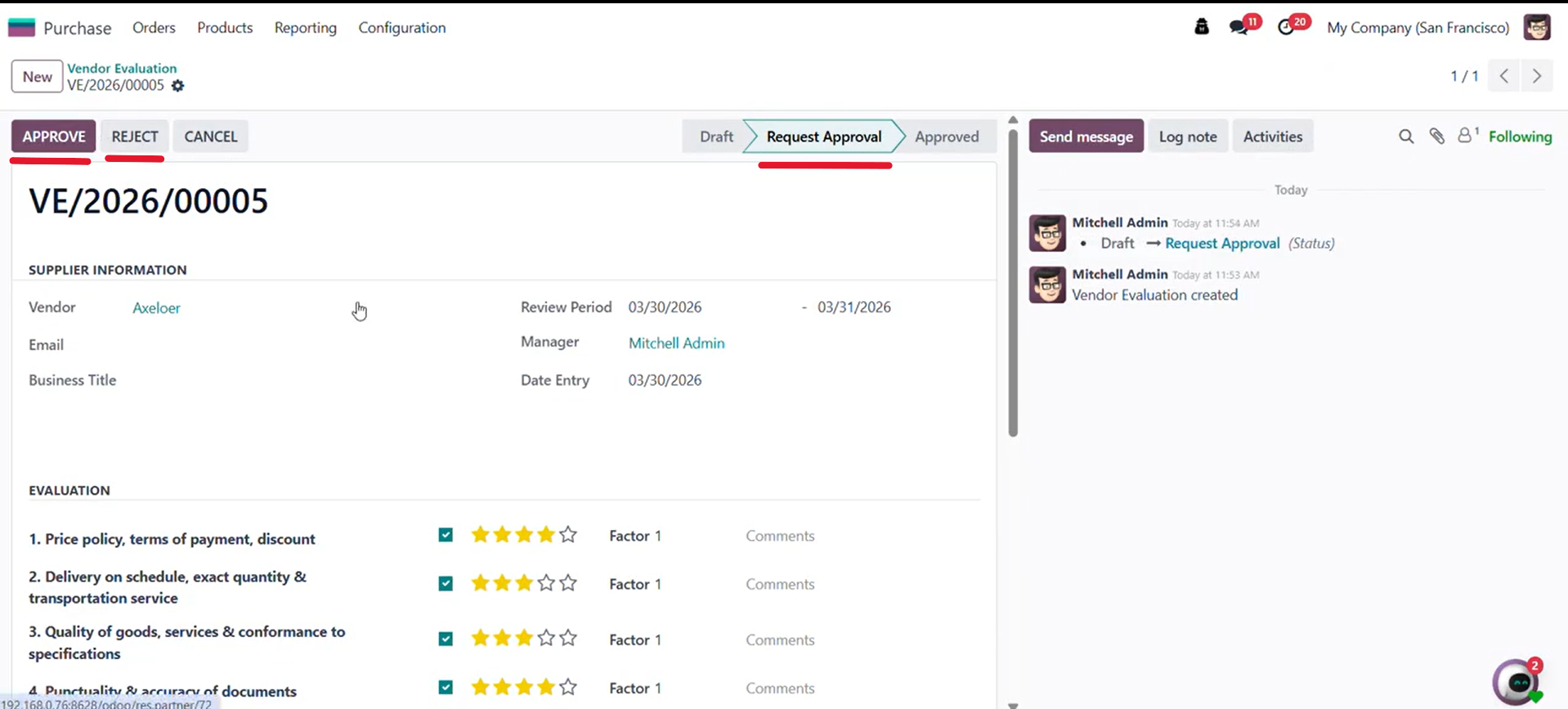Click Mitchell Admin avatar on status change message
The width and height of the screenshot is (1568, 709).
pyautogui.click(x=1047, y=233)
